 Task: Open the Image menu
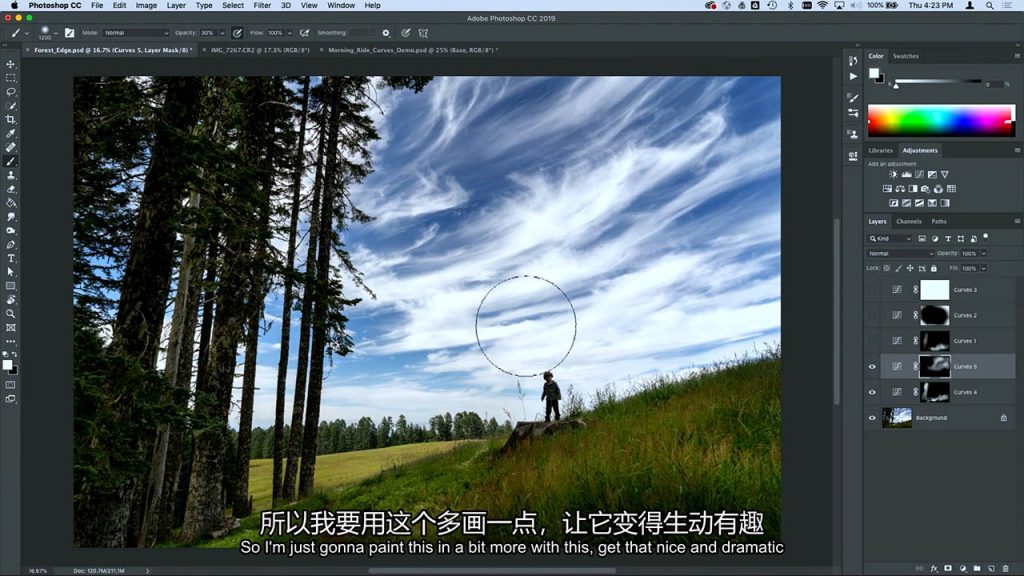click(x=146, y=5)
